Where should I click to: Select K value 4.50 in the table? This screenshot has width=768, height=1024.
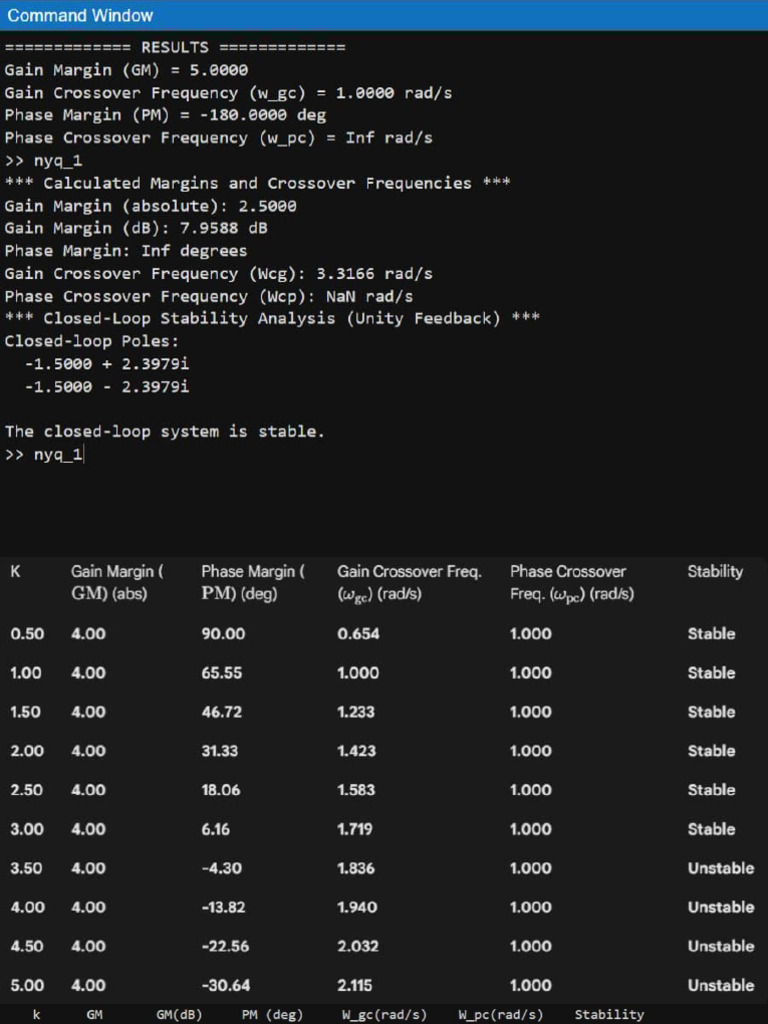pos(27,946)
